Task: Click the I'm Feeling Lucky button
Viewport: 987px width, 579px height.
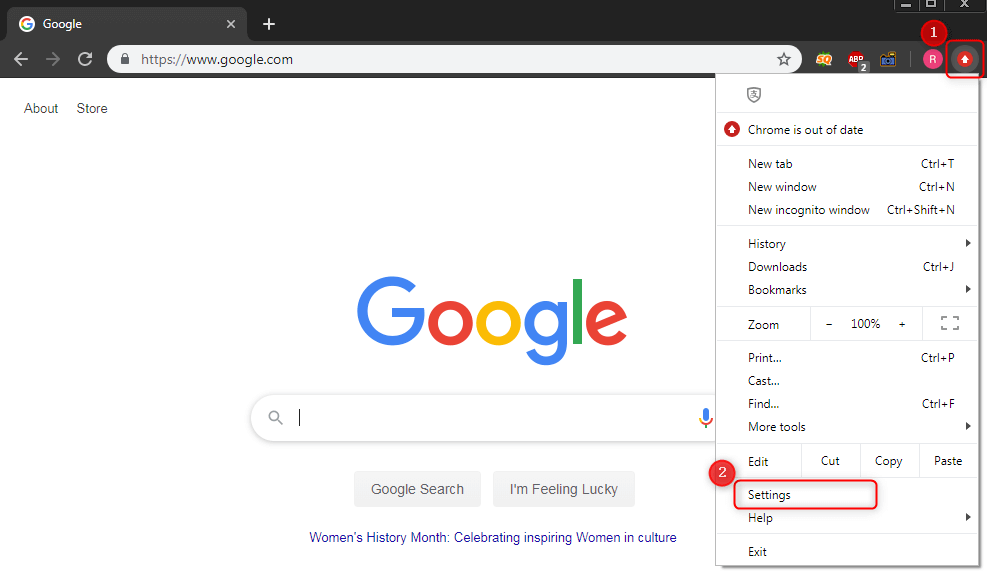Action: coord(563,489)
